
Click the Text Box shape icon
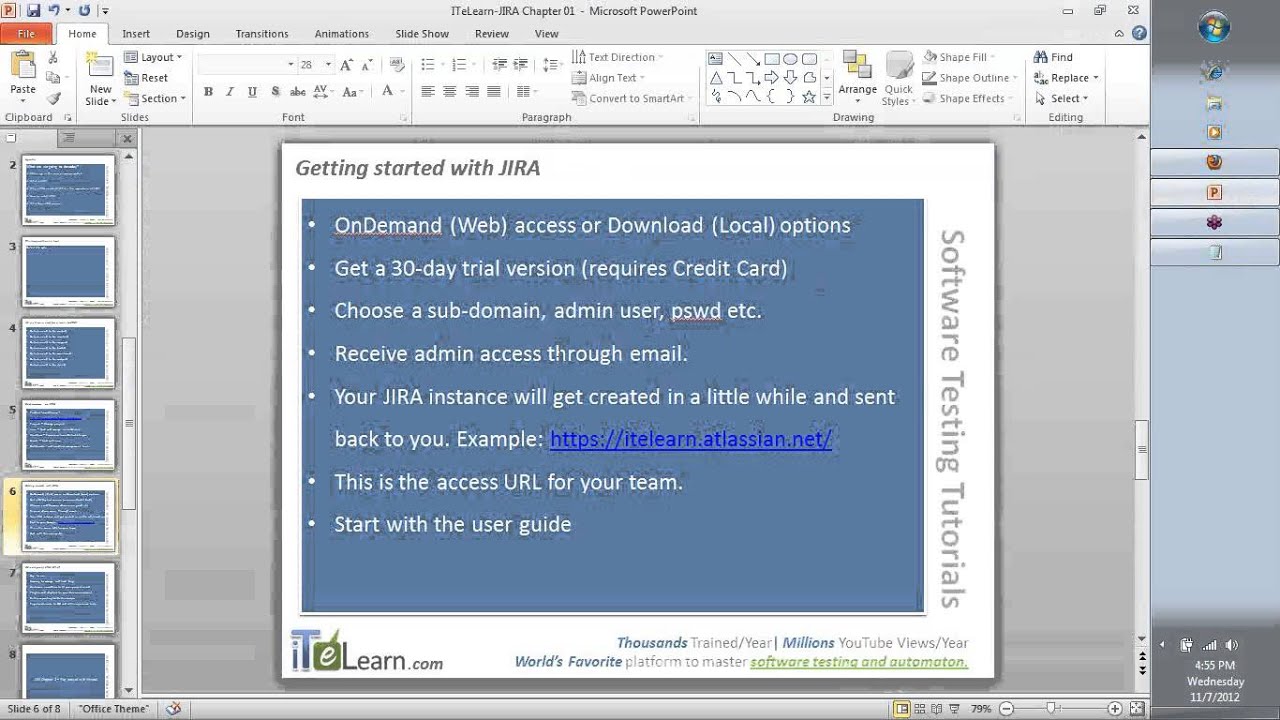click(716, 59)
